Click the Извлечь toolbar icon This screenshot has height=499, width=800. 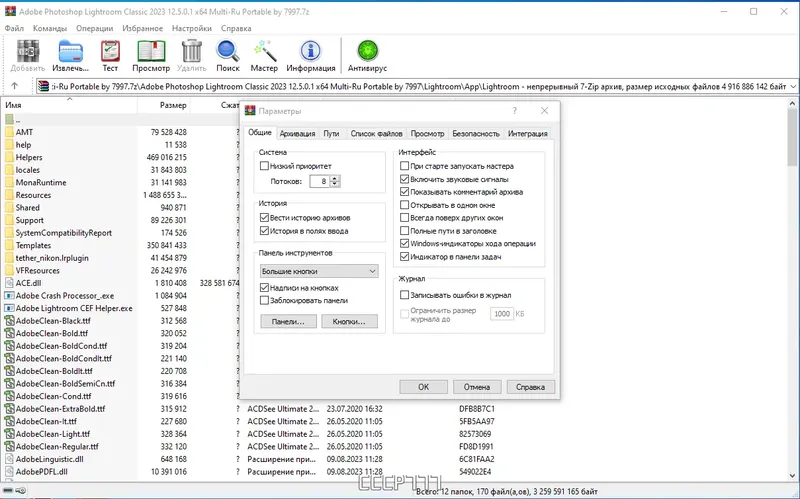tap(70, 53)
